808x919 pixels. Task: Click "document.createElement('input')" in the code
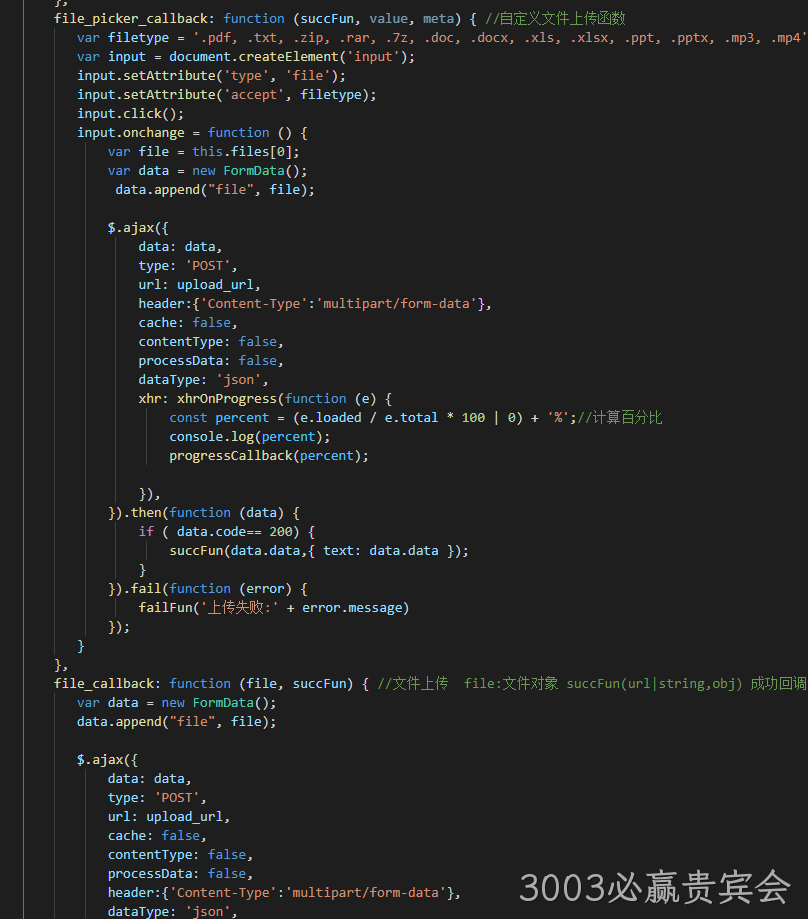click(x=288, y=57)
